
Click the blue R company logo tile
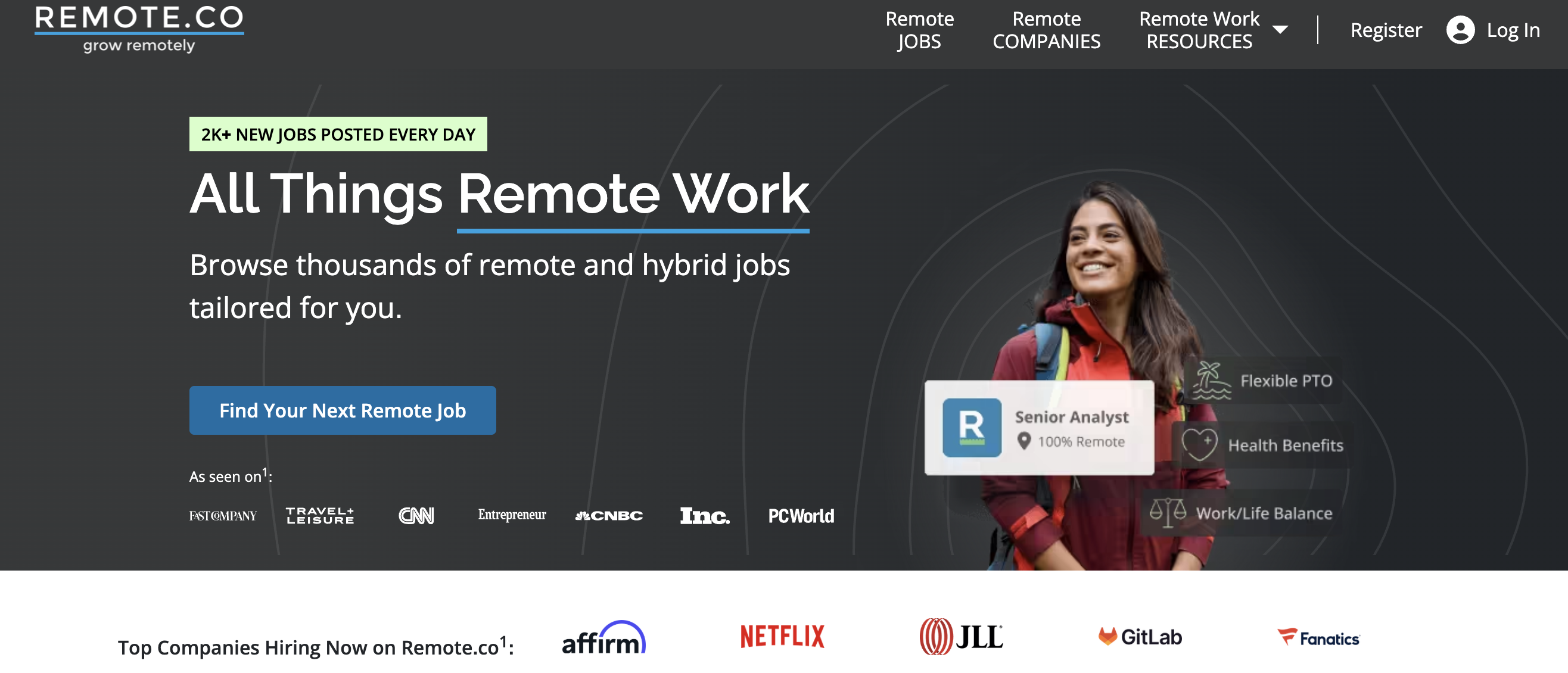972,427
